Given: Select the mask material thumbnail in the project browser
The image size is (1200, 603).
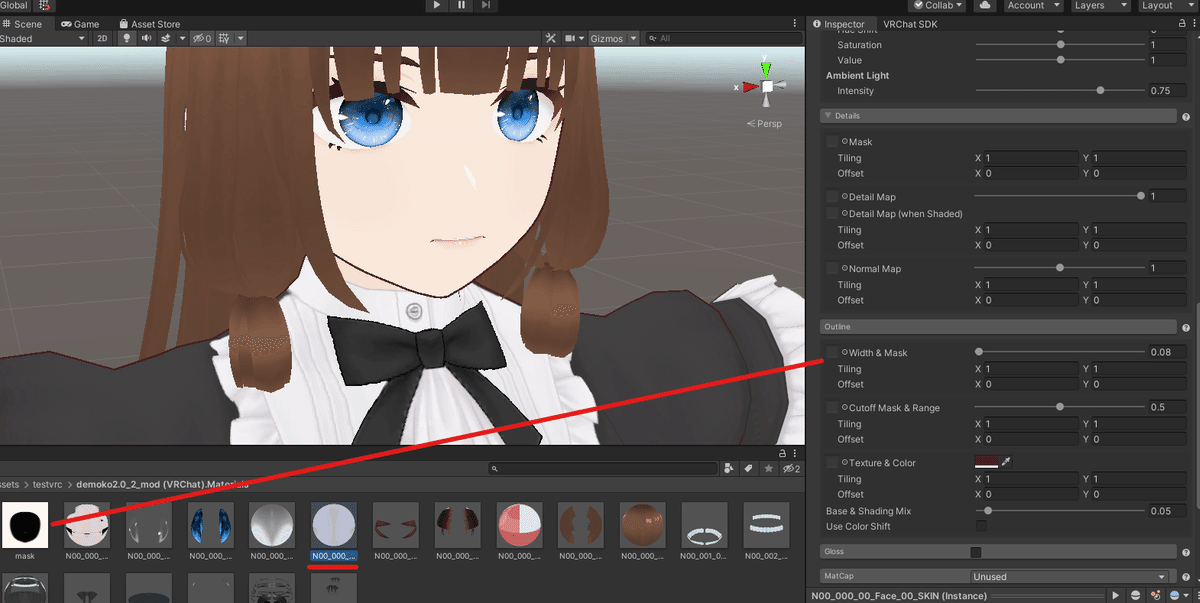Looking at the screenshot, I should tap(24, 524).
